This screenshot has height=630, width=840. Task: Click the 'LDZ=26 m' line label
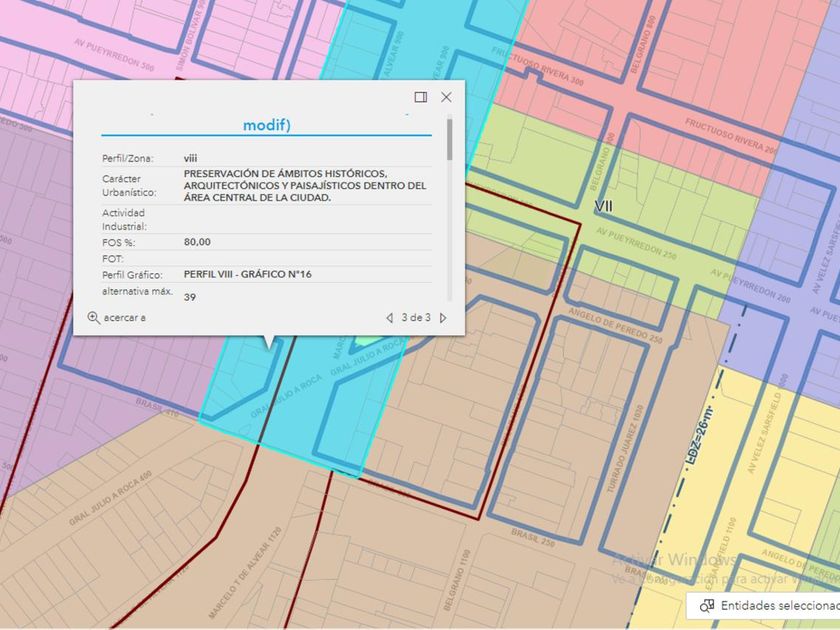click(700, 437)
